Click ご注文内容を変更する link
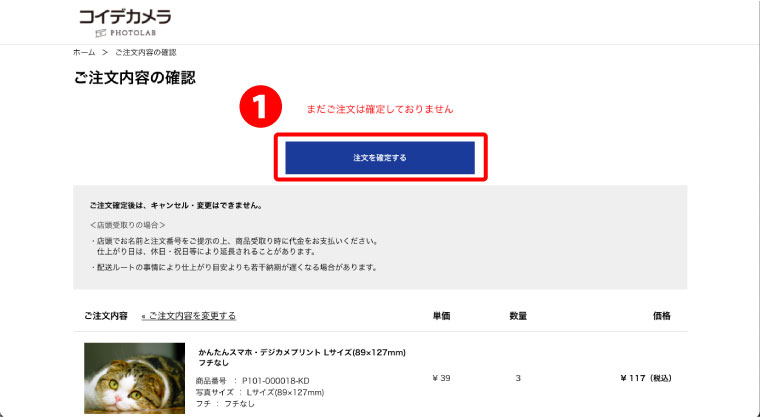Viewport: 760px width, 417px height. coord(189,316)
